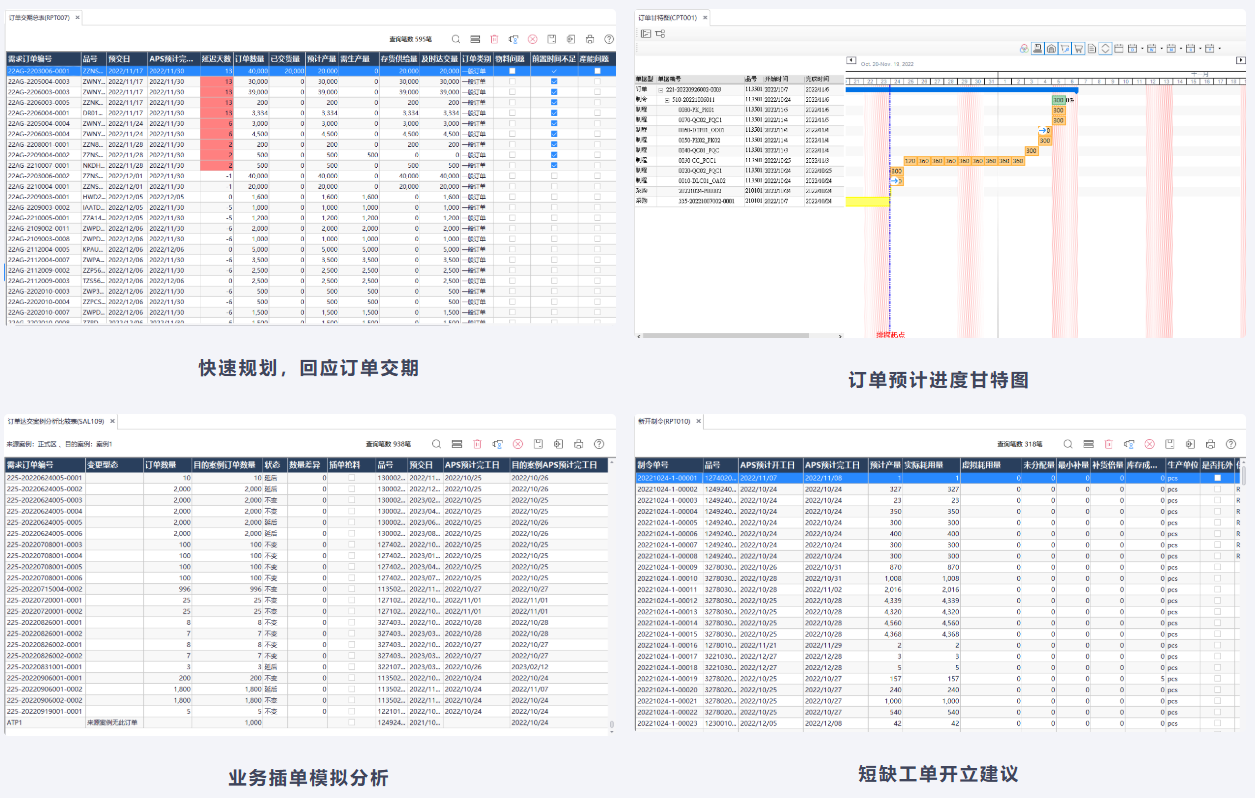This screenshot has height=798, width=1255.
Task: Select the 订单交期总表(RPT007) tab
Action: point(40,18)
